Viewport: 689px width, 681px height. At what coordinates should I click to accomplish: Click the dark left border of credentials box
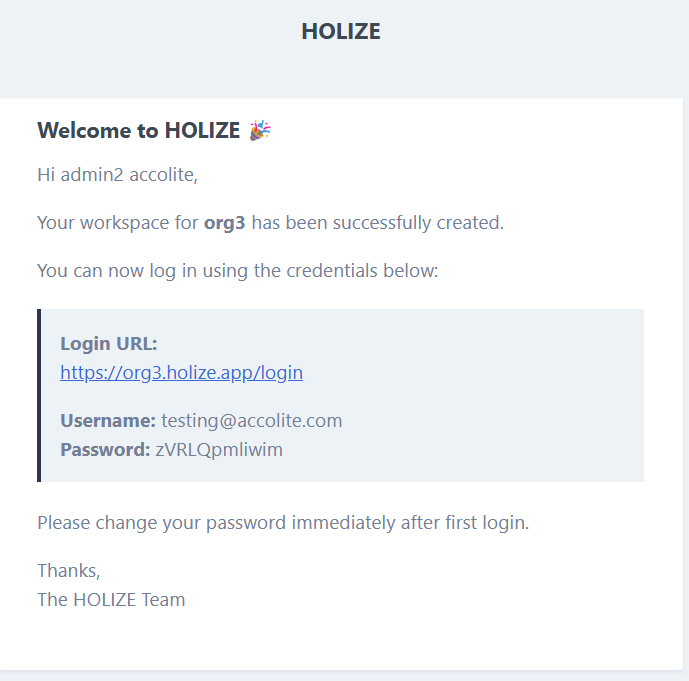pyautogui.click(x=39, y=395)
